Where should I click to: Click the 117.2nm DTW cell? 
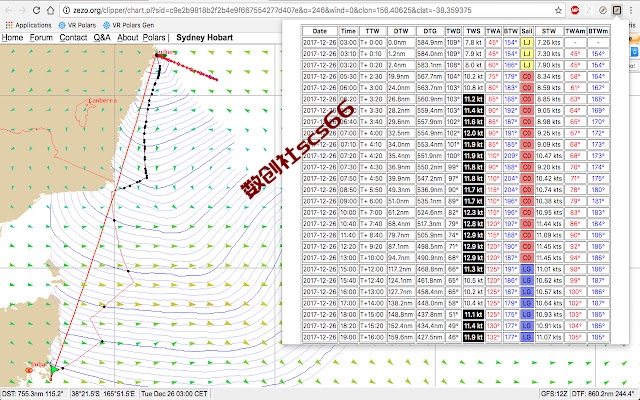pos(401,269)
